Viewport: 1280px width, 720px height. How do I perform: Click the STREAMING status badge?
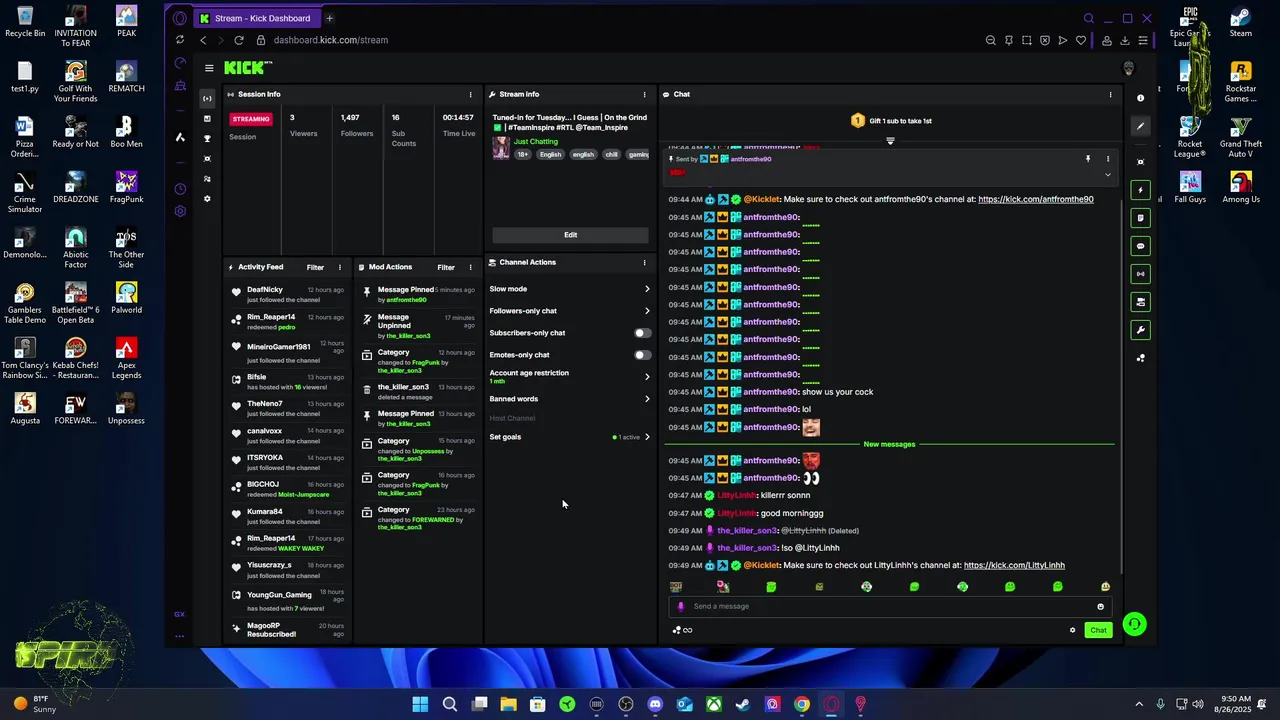[x=251, y=119]
